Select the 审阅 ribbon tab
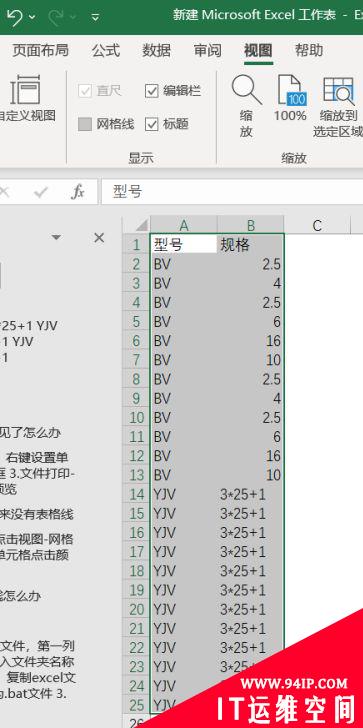Image resolution: width=363 pixels, height=728 pixels. point(207,50)
